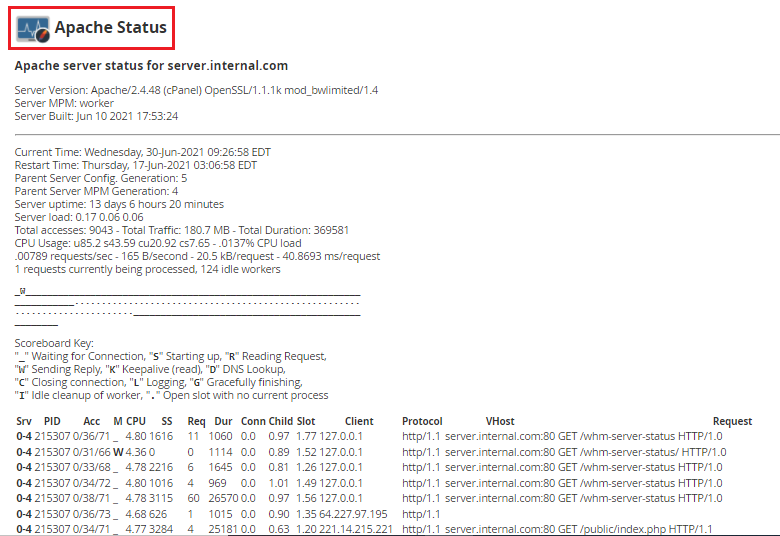Select the "Apache server status for server.internal.com" heading
The width and height of the screenshot is (780, 536).
click(151, 66)
